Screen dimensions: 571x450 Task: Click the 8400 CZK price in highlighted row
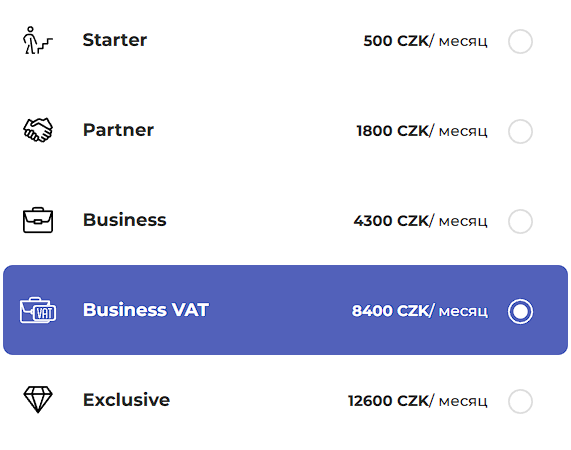(420, 311)
